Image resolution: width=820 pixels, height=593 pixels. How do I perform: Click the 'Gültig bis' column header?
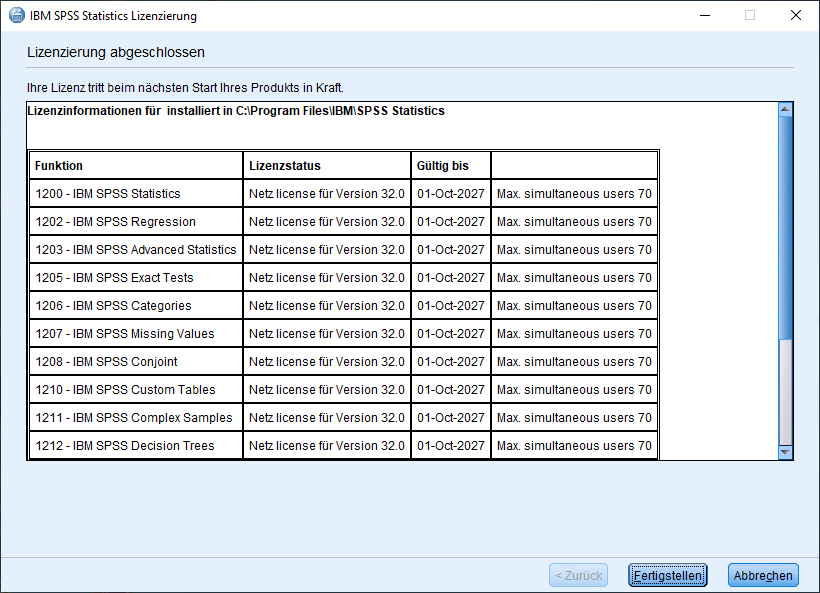click(451, 165)
